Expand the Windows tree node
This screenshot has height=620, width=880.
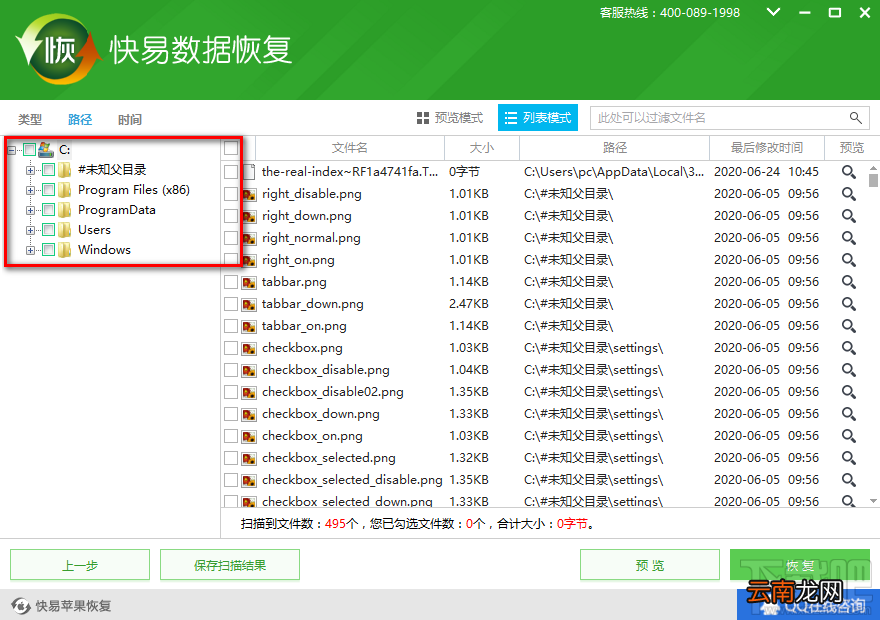click(30, 250)
